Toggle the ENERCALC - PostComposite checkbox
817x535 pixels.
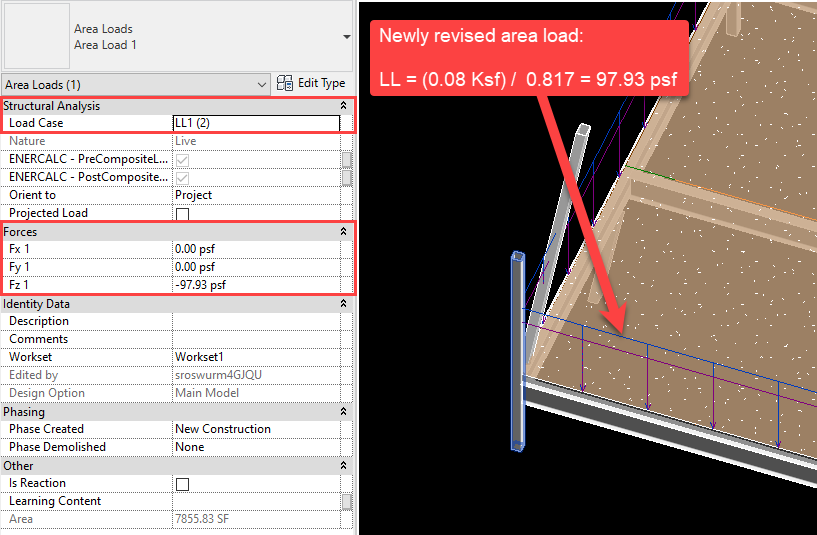pos(182,178)
